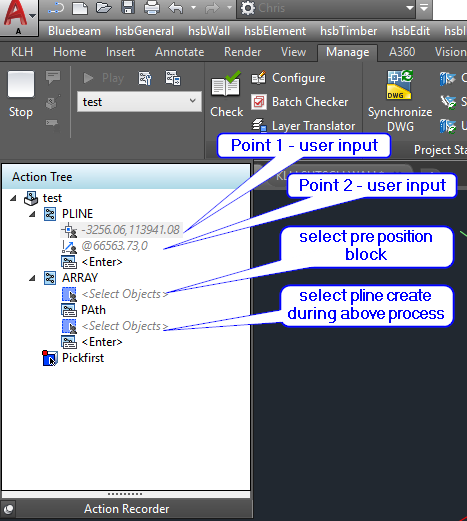Screen dimensions: 467x521
Task: Select the PAth entry in Action Tree
Action: click(x=93, y=310)
